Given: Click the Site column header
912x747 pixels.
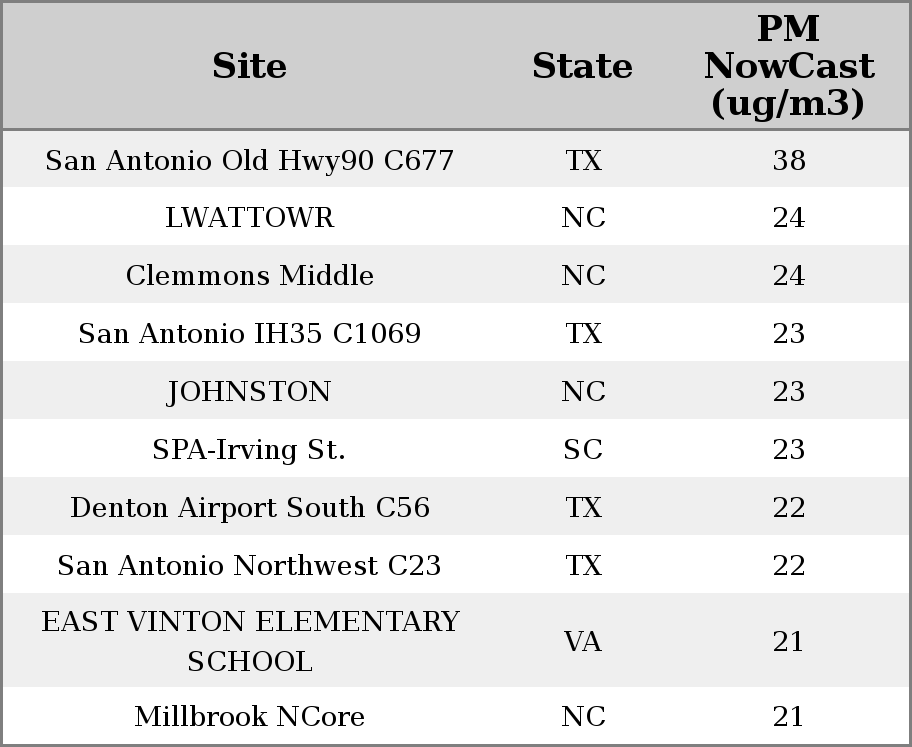Looking at the screenshot, I should (x=249, y=67).
